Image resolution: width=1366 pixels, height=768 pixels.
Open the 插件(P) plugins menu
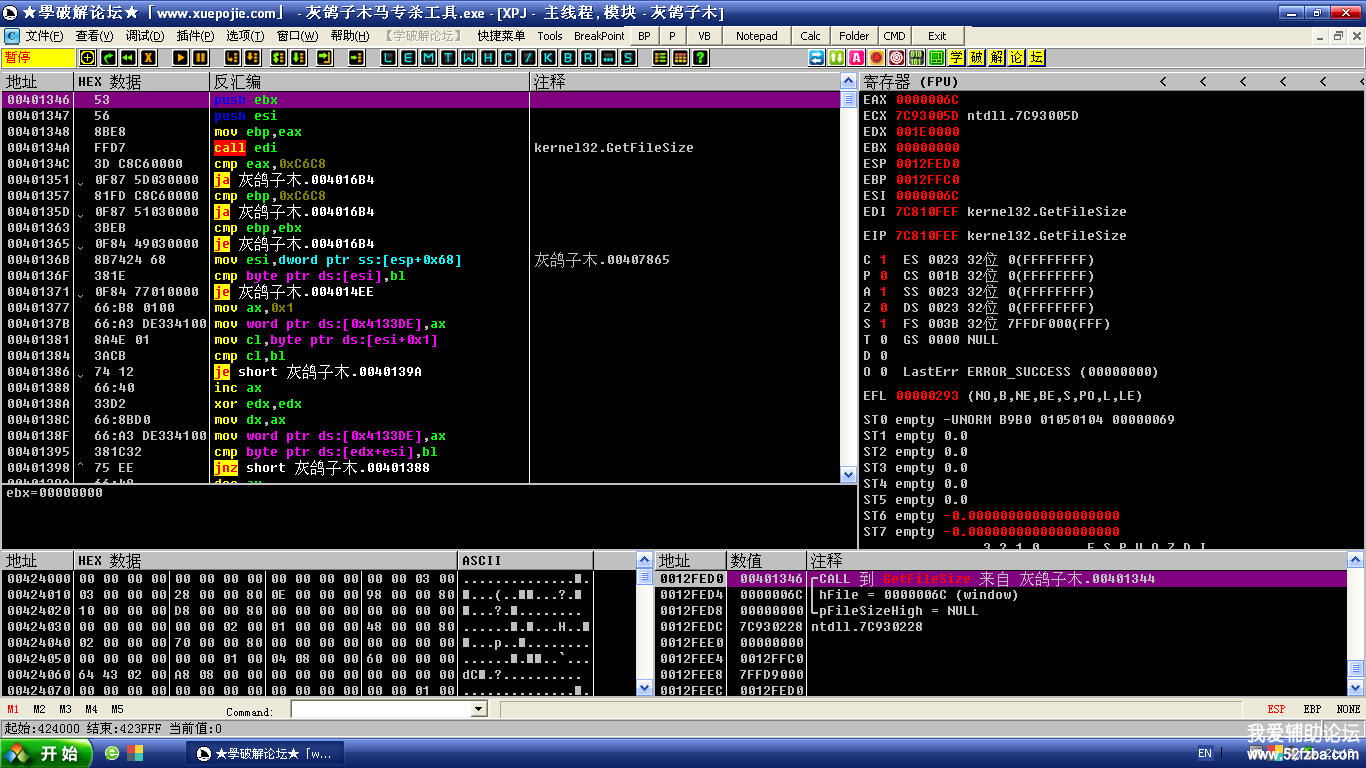tap(195, 36)
